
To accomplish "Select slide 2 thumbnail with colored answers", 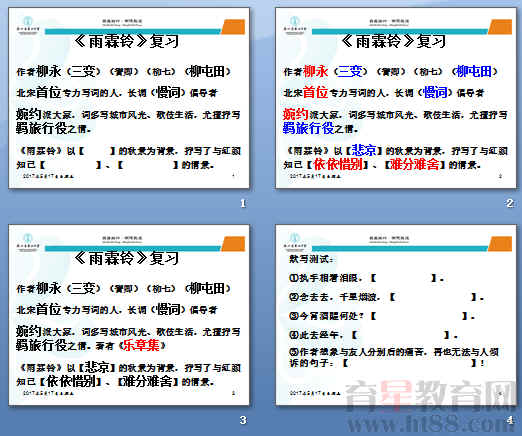I will click(396, 98).
